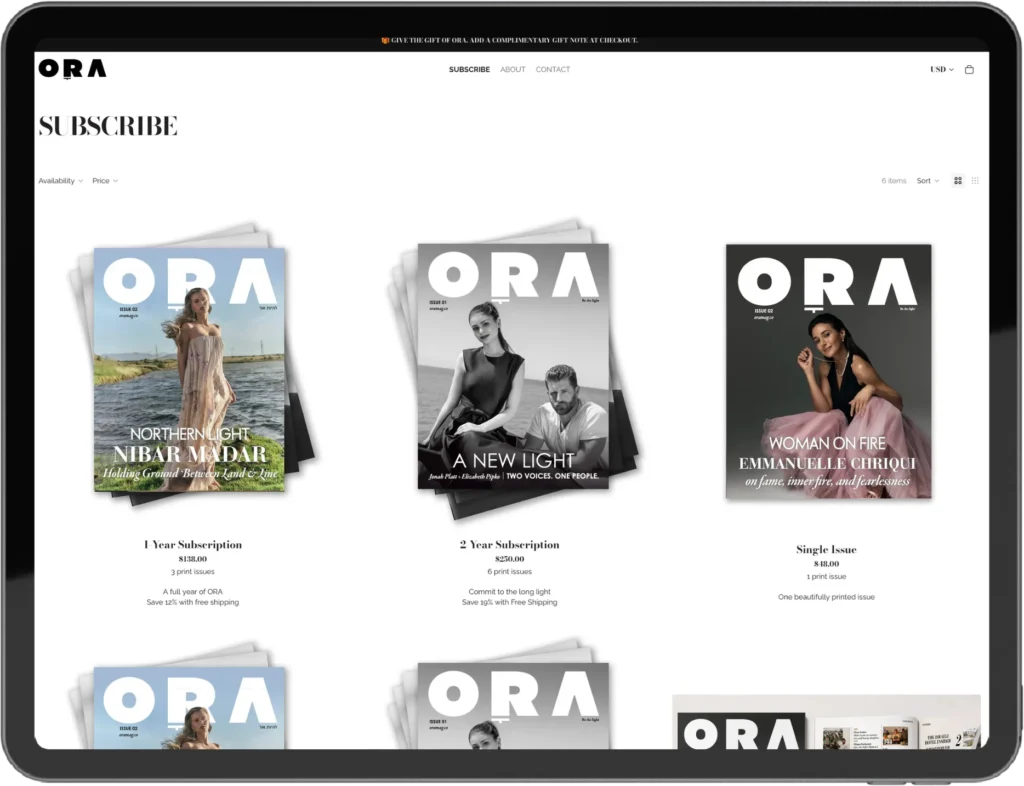Click the 'Save 12% with free shipping' text
The width and height of the screenshot is (1024, 786).
(193, 603)
